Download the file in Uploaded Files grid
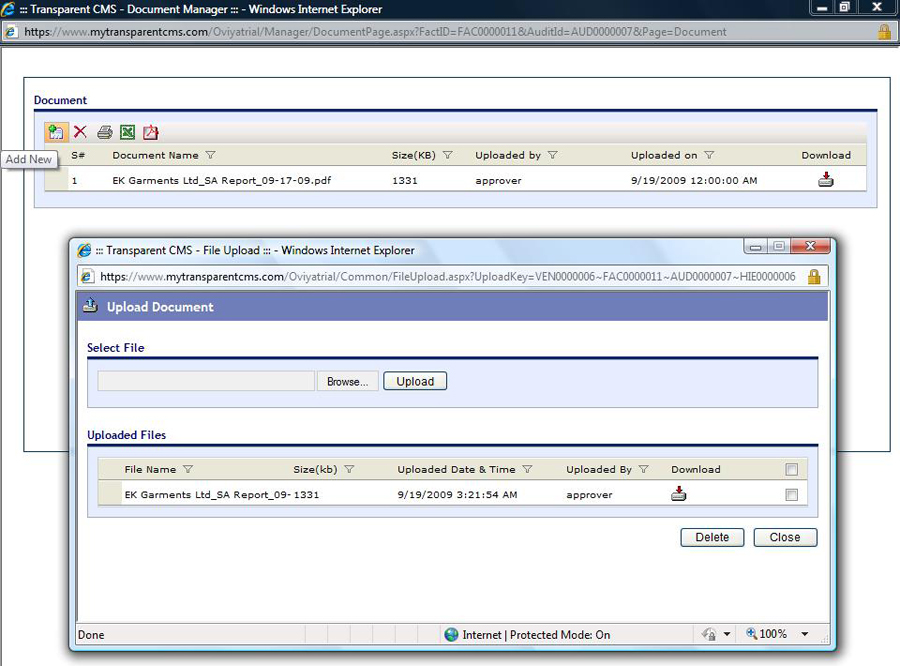 pyautogui.click(x=679, y=494)
